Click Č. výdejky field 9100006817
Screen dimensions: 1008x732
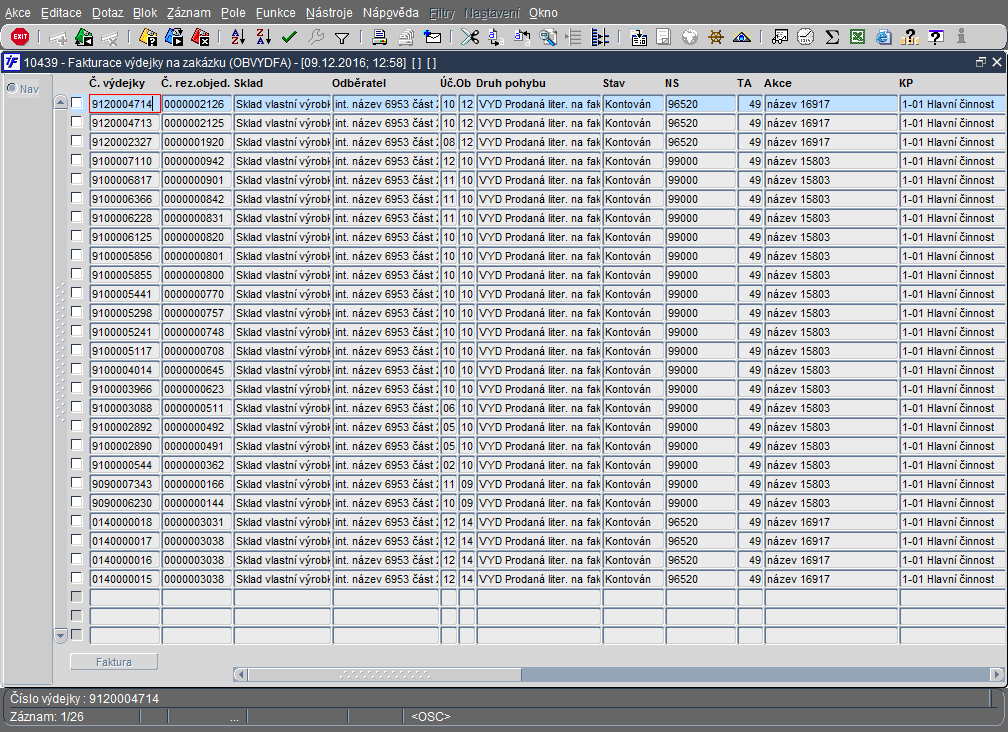tap(125, 180)
